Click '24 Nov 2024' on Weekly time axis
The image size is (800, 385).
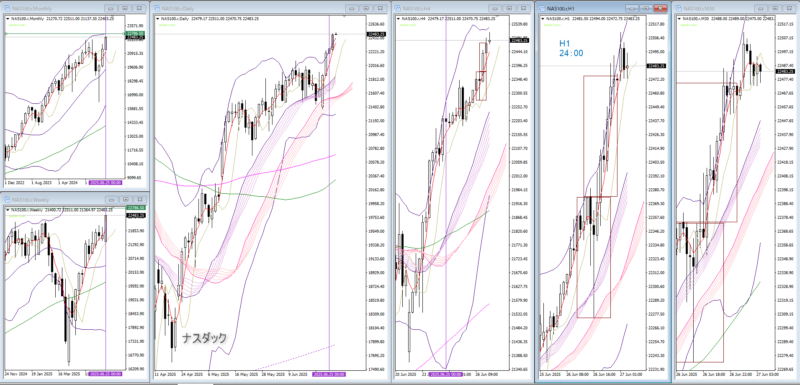coord(15,374)
